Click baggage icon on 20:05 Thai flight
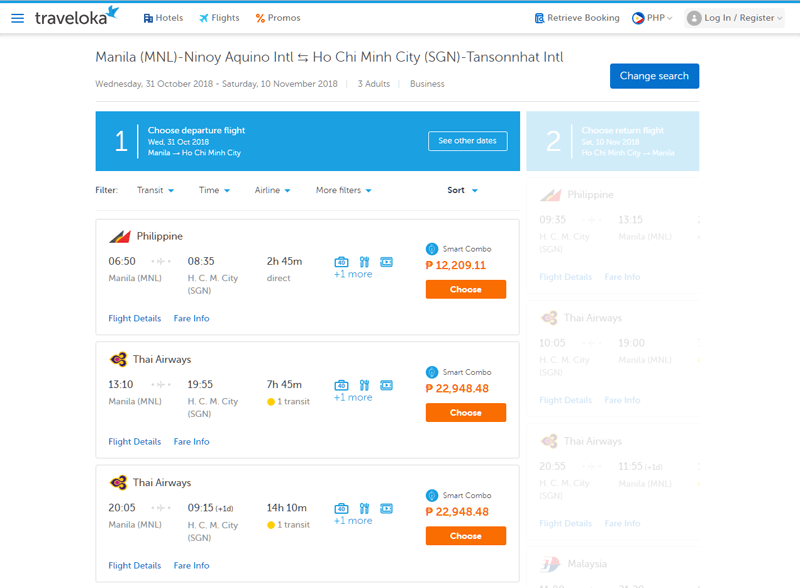 pyautogui.click(x=341, y=508)
